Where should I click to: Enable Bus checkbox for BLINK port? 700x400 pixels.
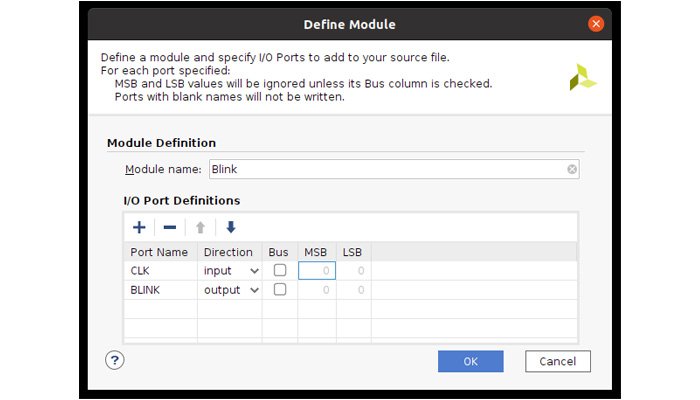click(280, 289)
